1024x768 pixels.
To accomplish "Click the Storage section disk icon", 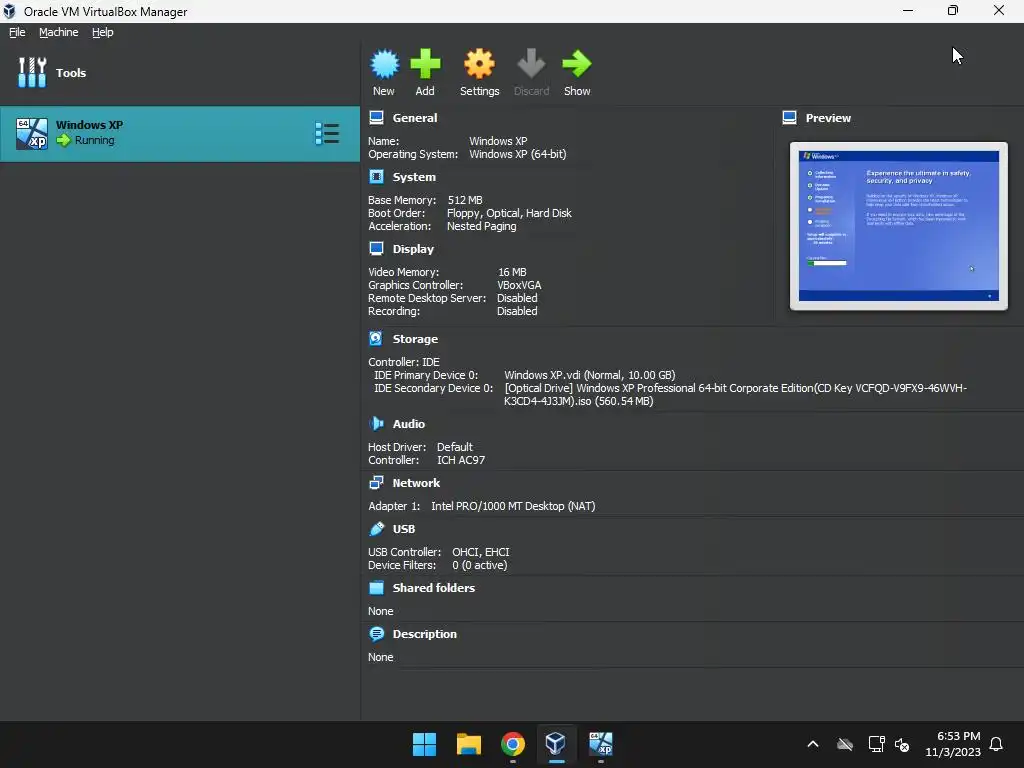I will click(x=376, y=338).
